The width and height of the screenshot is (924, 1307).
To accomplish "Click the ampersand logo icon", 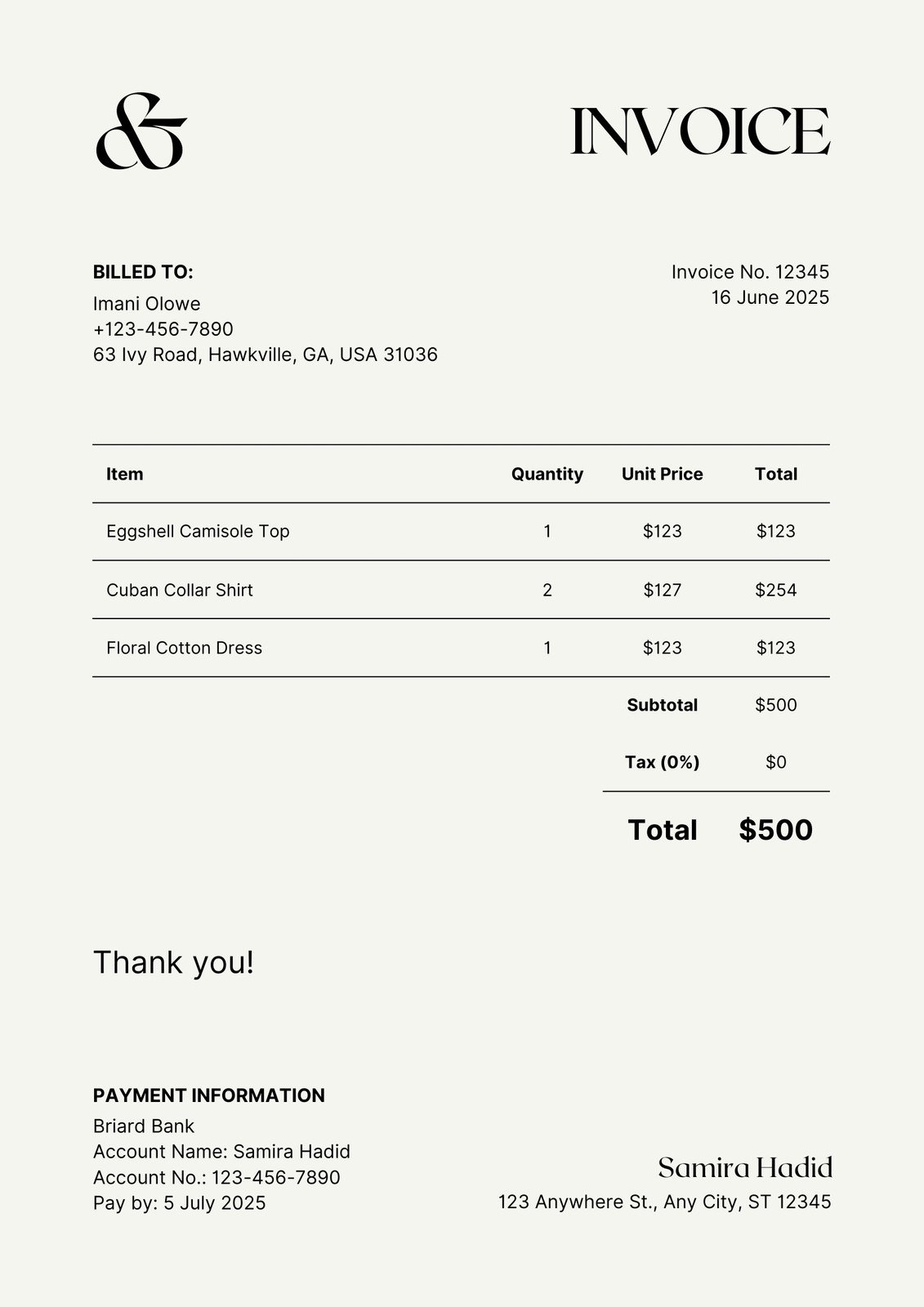I will click(x=141, y=132).
